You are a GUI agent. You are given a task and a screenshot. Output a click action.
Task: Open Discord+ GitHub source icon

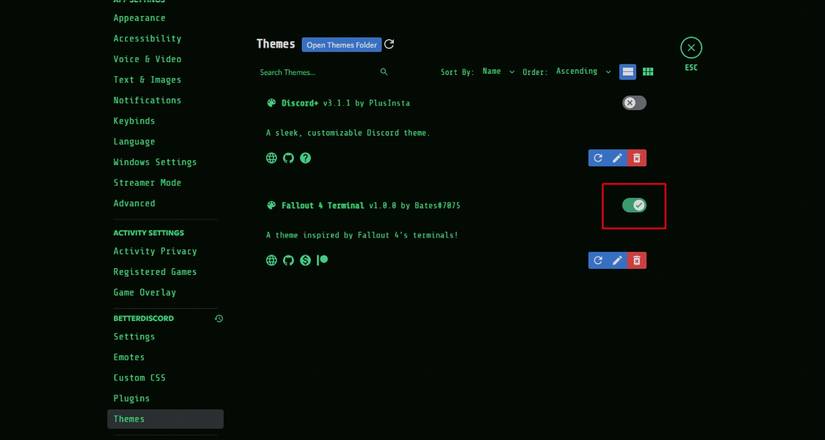[x=288, y=158]
